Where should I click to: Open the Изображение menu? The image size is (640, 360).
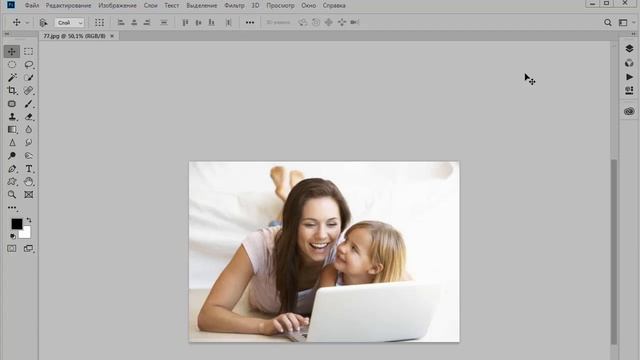[117, 5]
